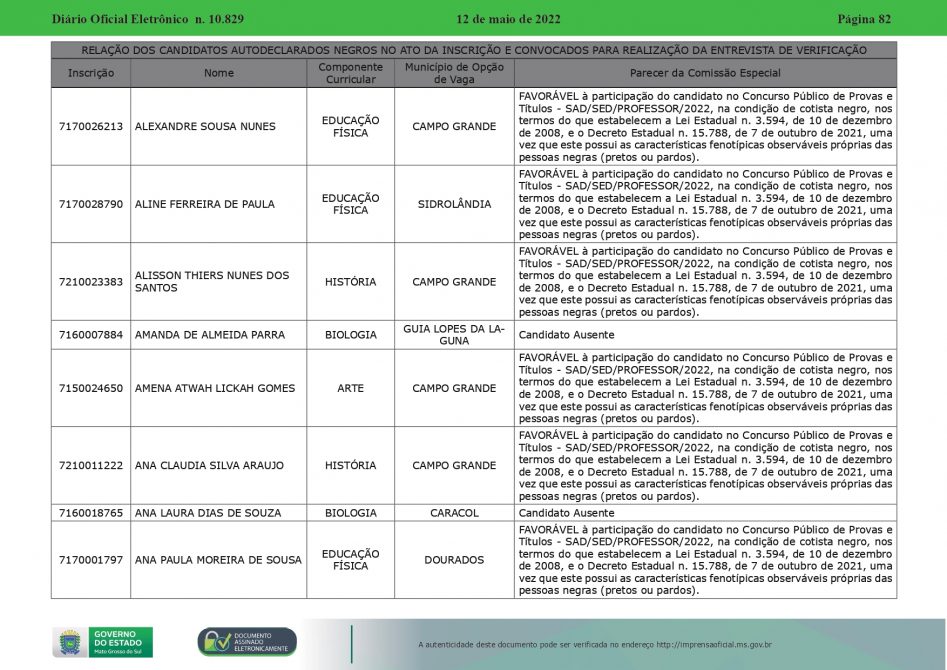Click the green Governo do Estado logo
Image resolution: width=947 pixels, height=670 pixels.
pyautogui.click(x=121, y=641)
